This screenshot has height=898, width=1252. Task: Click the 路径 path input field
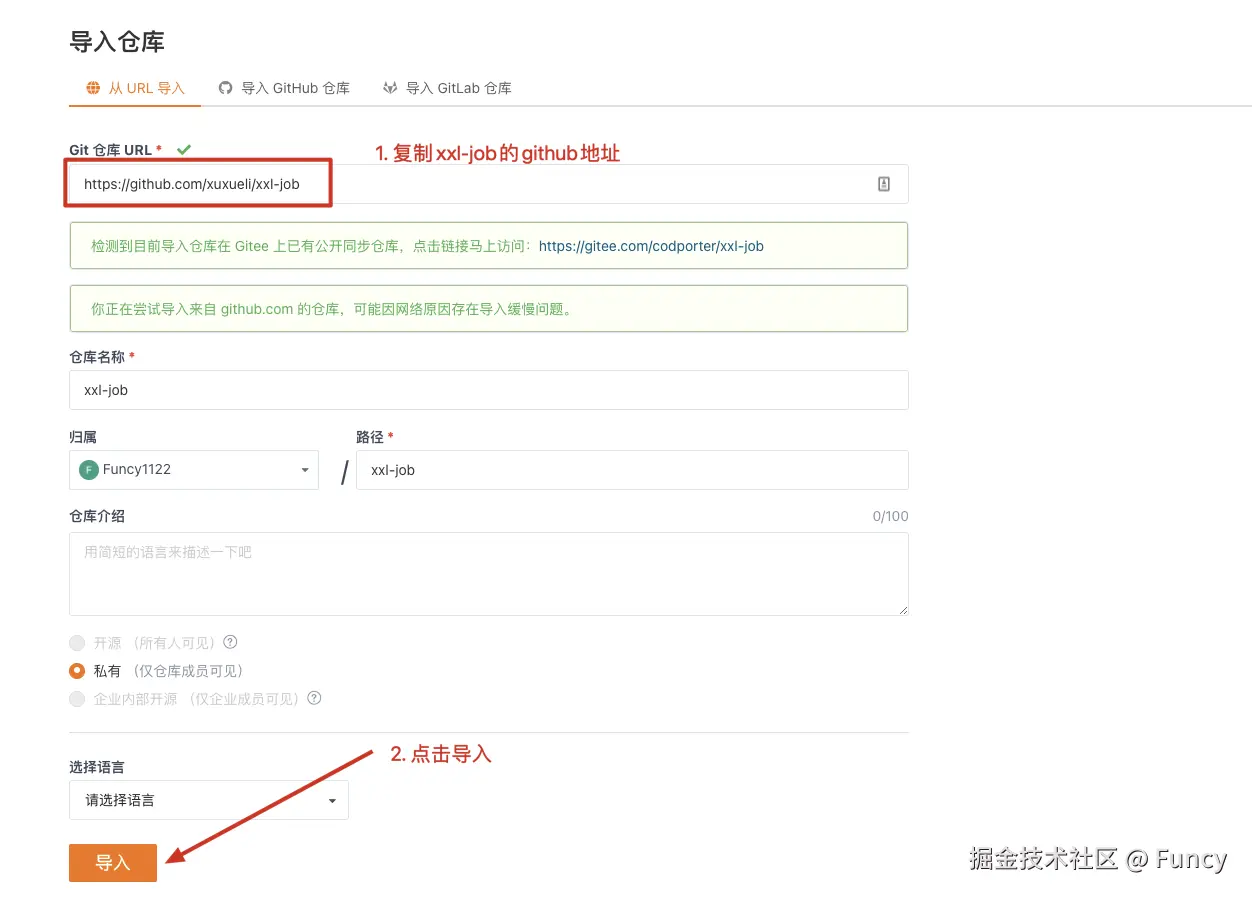(632, 470)
